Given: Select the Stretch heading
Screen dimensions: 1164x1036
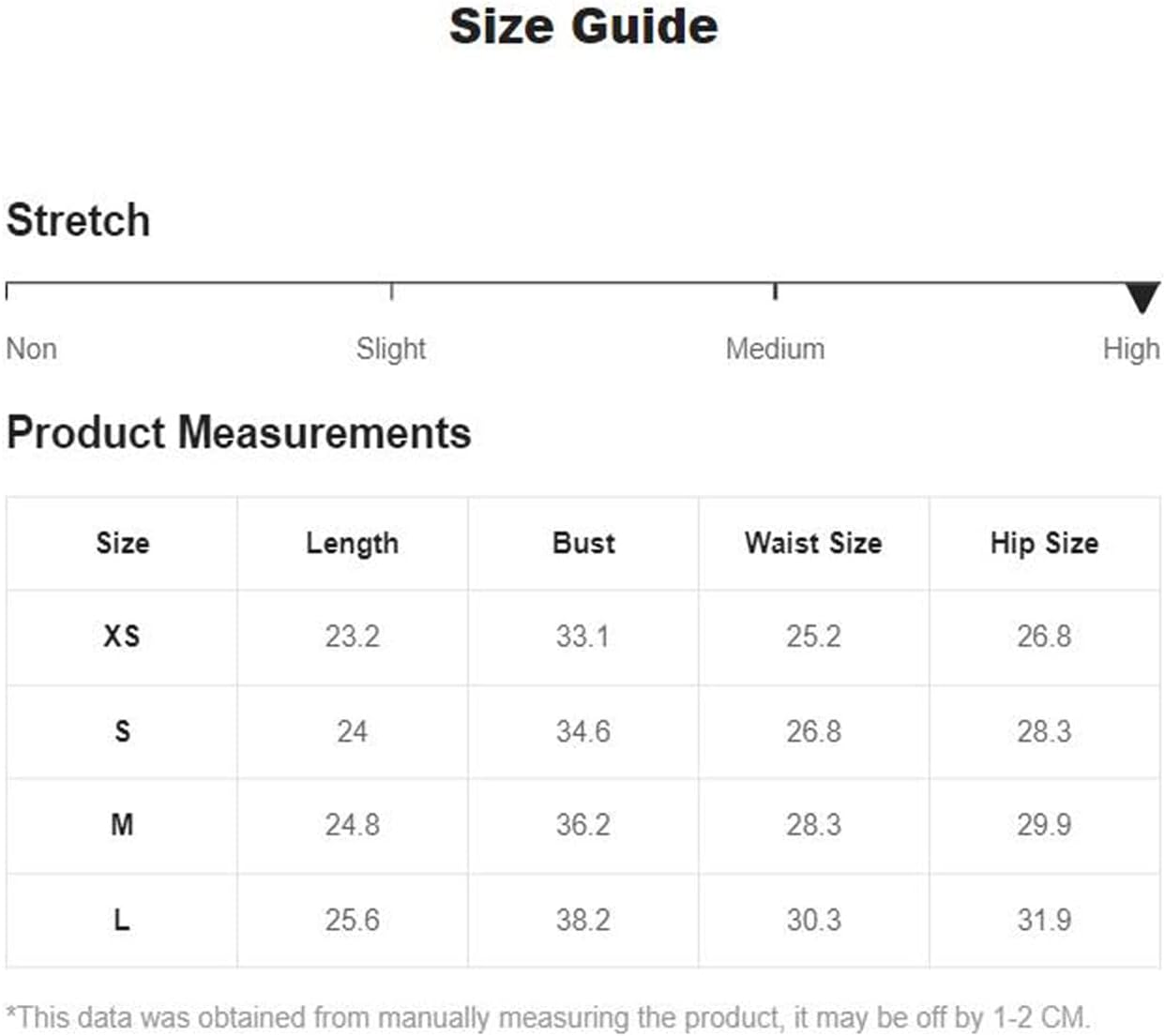Looking at the screenshot, I should click(x=78, y=221).
